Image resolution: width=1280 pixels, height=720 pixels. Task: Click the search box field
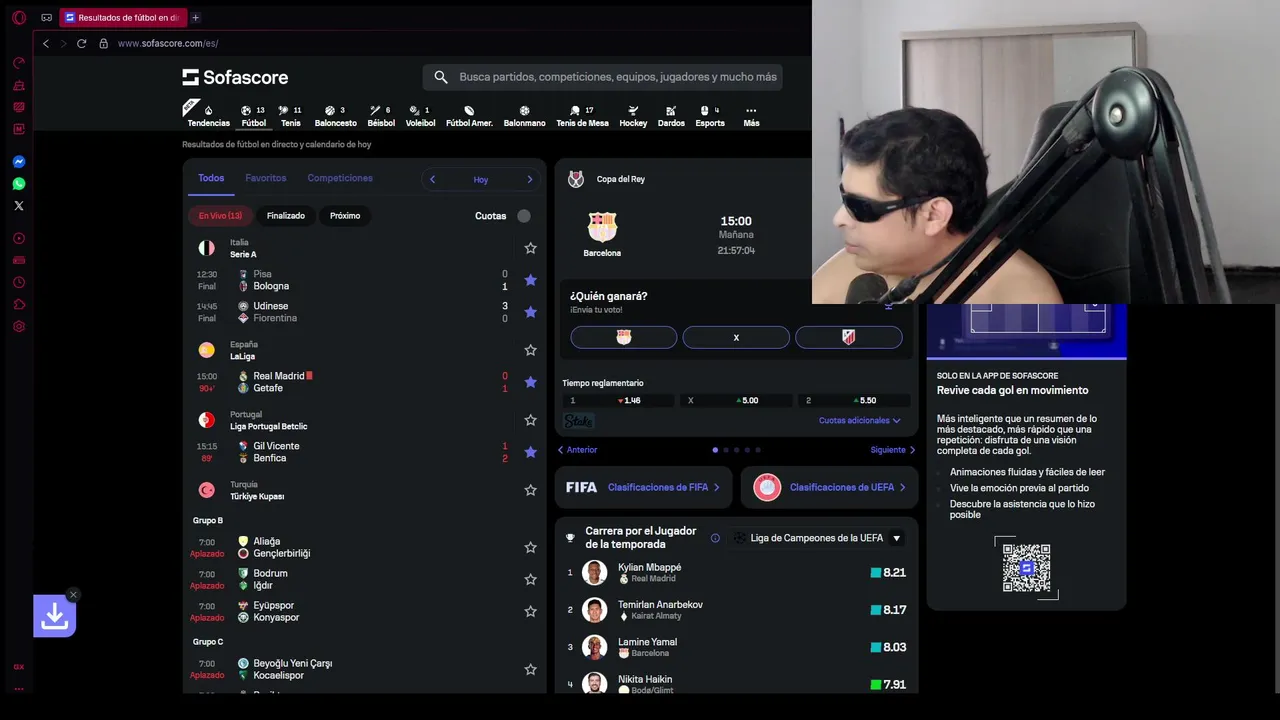coord(603,77)
